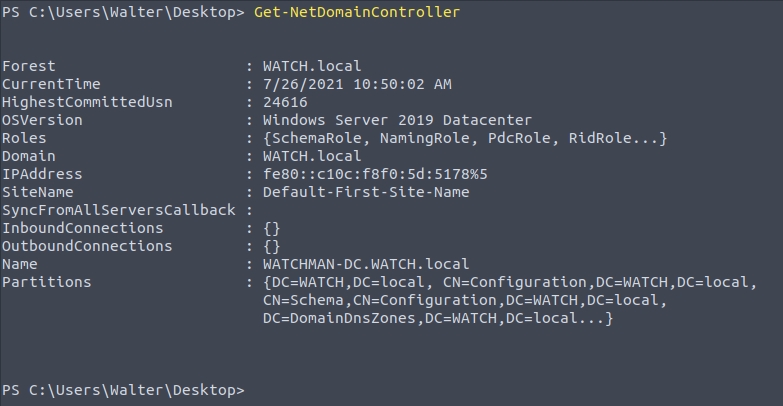Click the DC=DomainDnsZones partition line
This screenshot has width=783, height=406.
click(437, 318)
